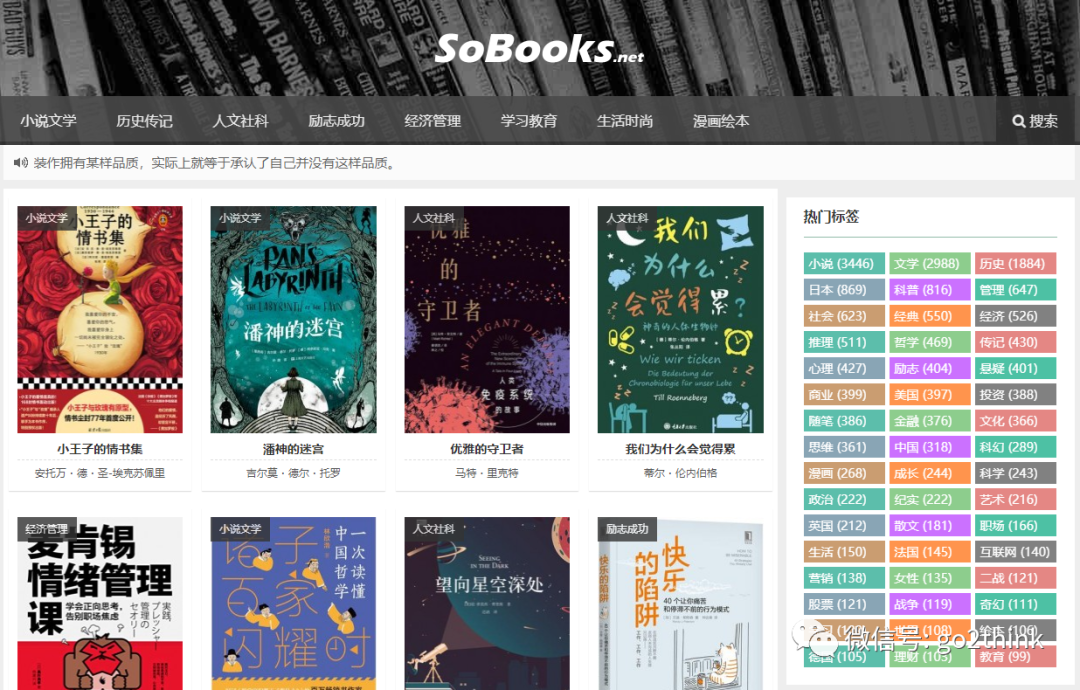Open author link 吉尔莫·德尔·托罗

pos(293,473)
